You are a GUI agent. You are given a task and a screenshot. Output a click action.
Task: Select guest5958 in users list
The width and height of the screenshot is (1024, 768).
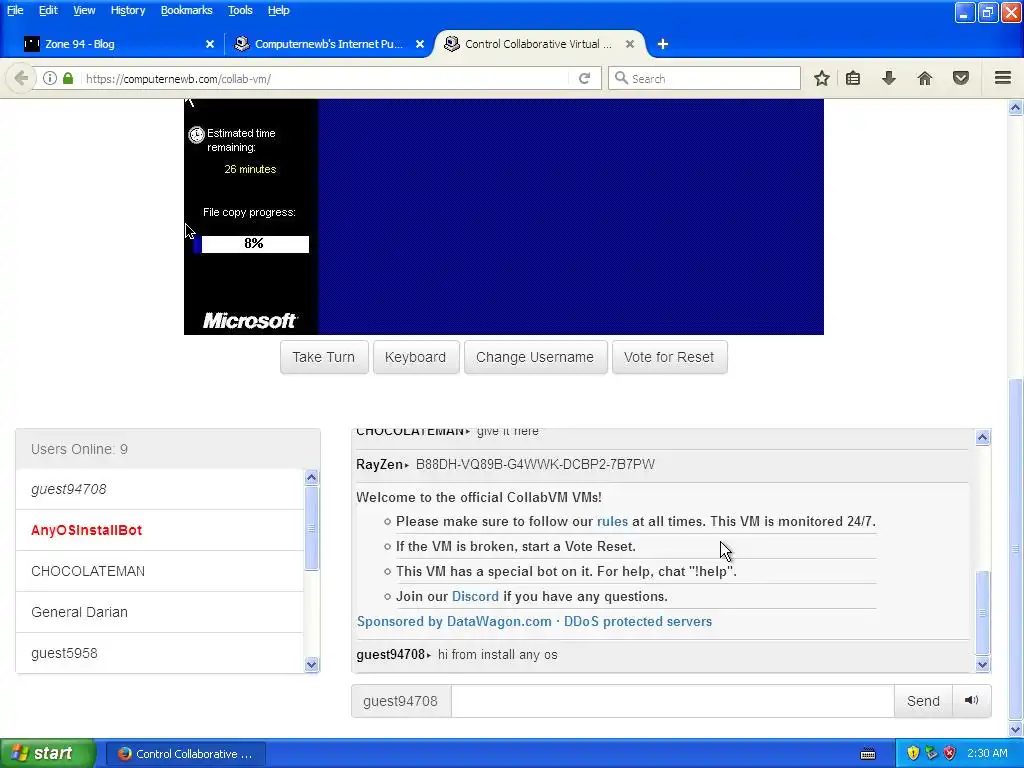click(x=160, y=652)
